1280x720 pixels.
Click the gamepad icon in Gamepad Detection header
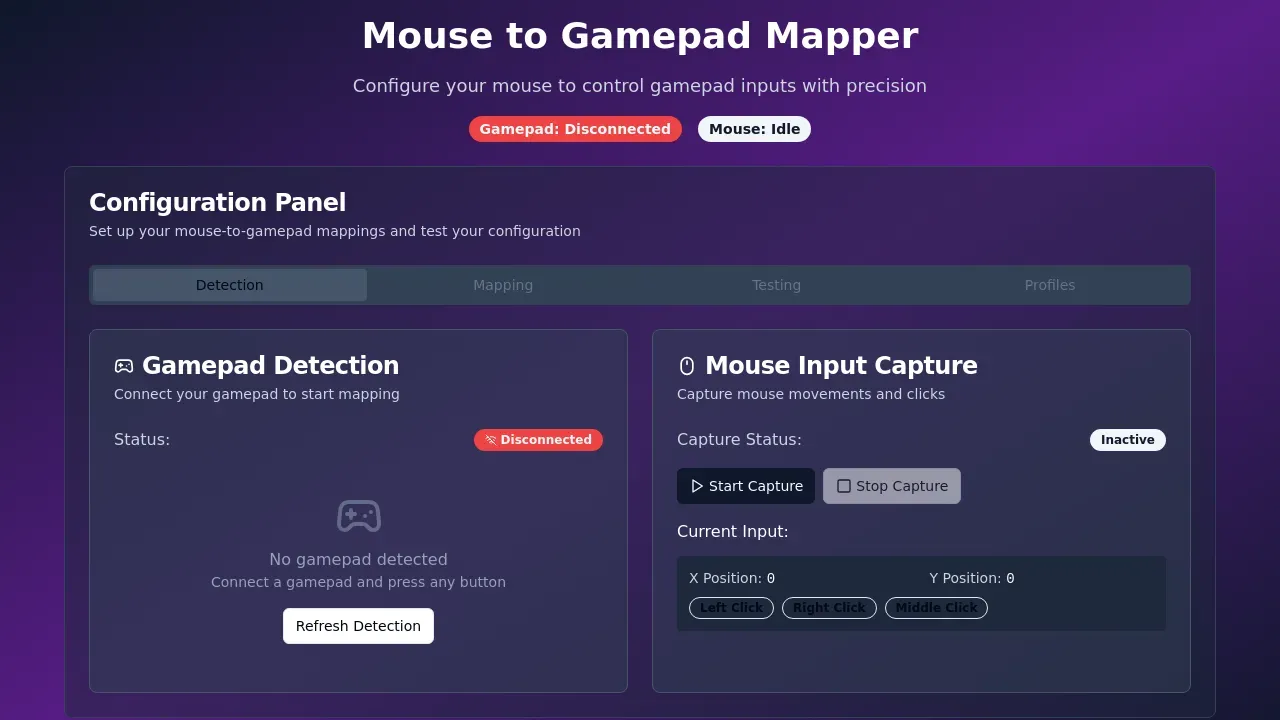pos(124,365)
